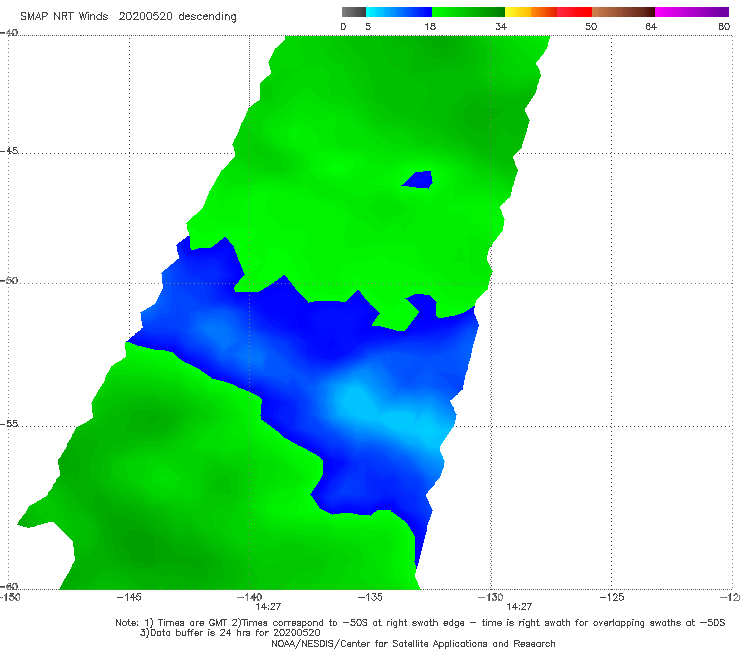The image size is (740, 650).
Task: Click the longitude axis label '-150'
Action: tap(10, 598)
